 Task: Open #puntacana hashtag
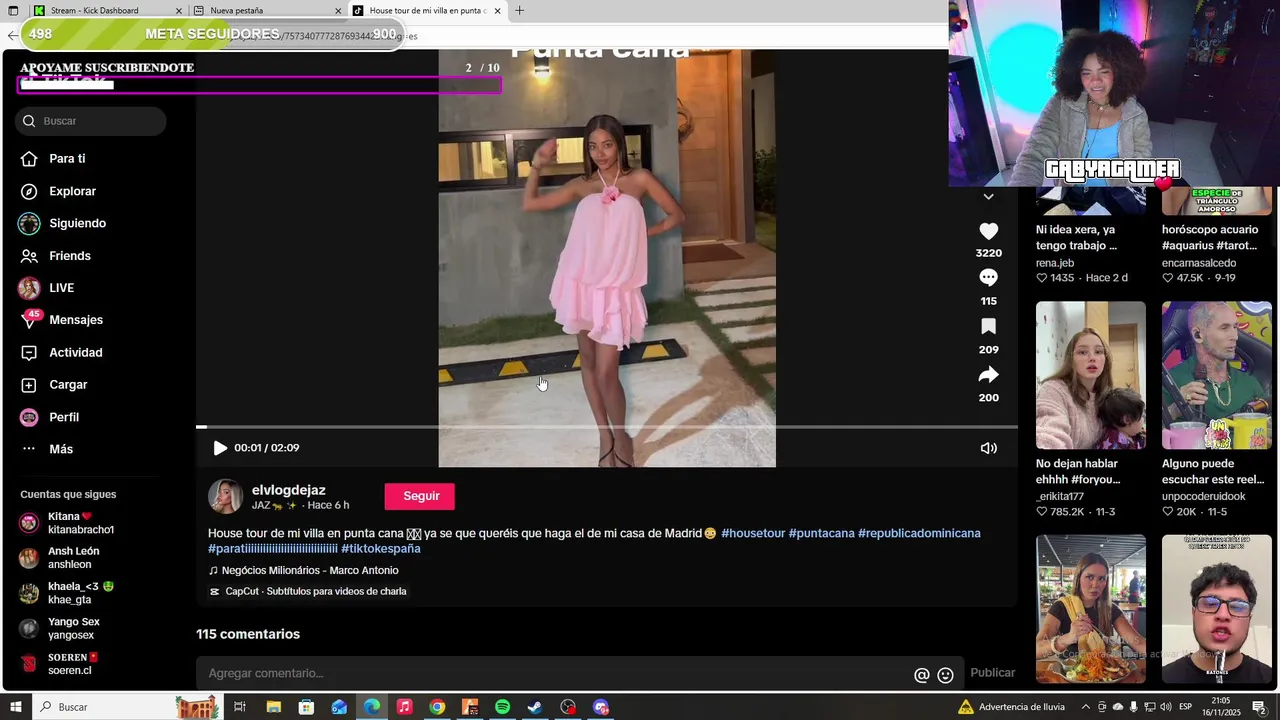(x=822, y=533)
